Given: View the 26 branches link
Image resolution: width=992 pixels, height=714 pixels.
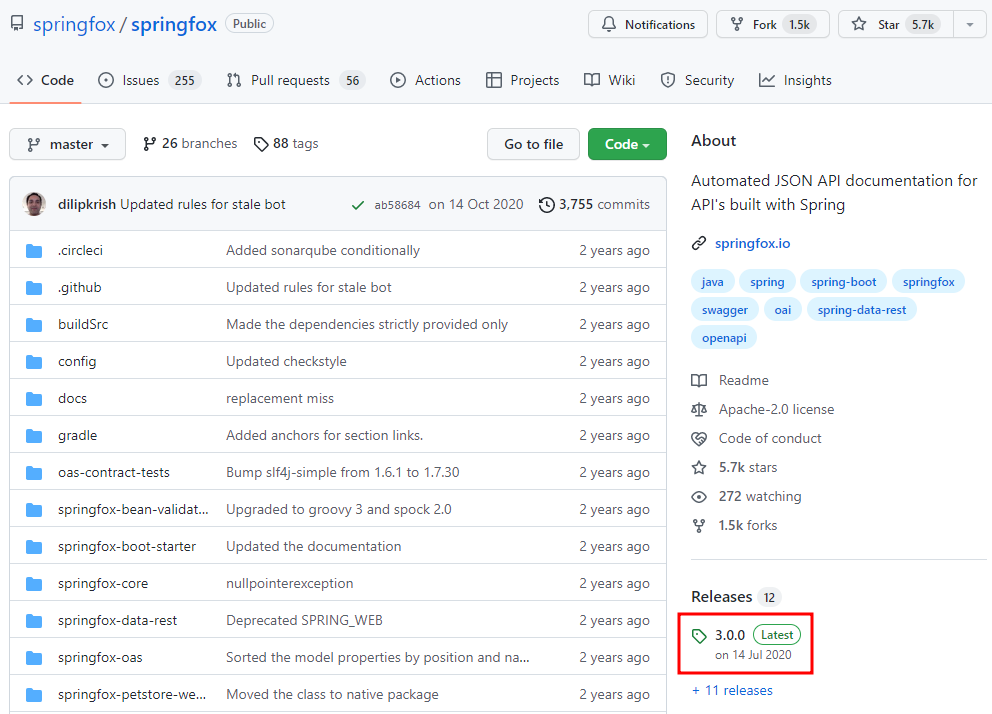Looking at the screenshot, I should tap(190, 144).
